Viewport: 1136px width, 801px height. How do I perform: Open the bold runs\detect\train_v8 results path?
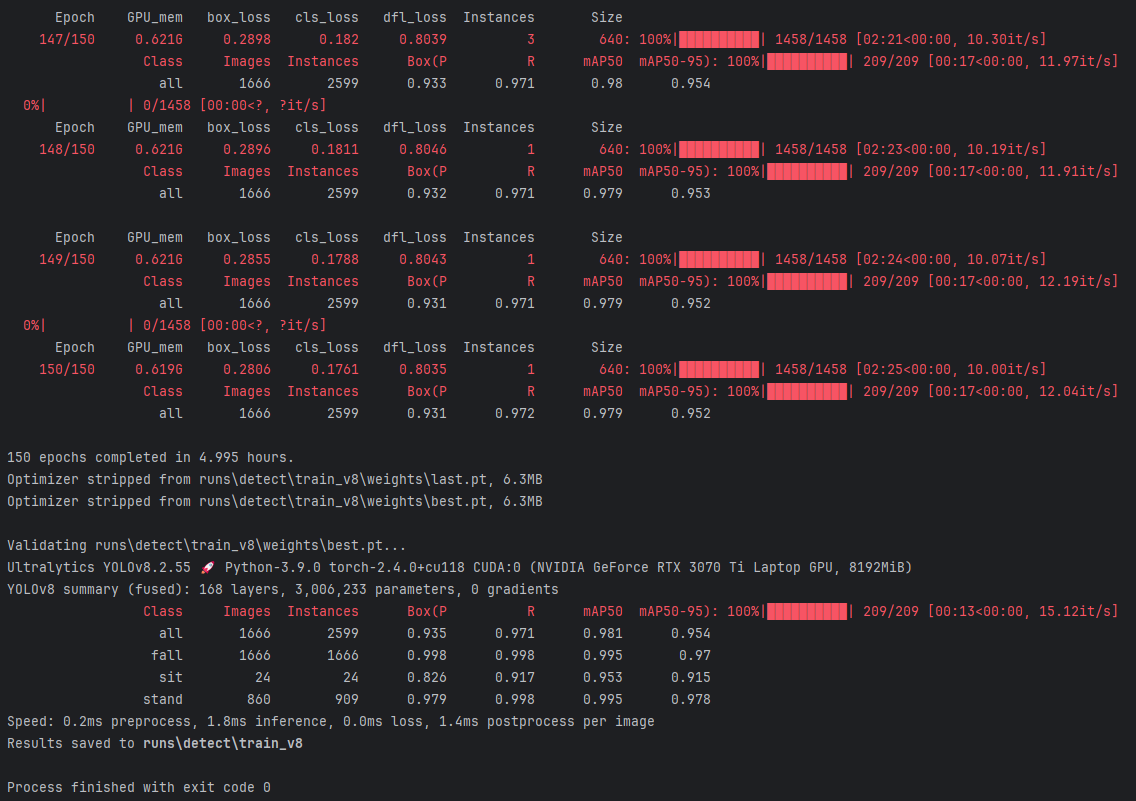pos(222,743)
